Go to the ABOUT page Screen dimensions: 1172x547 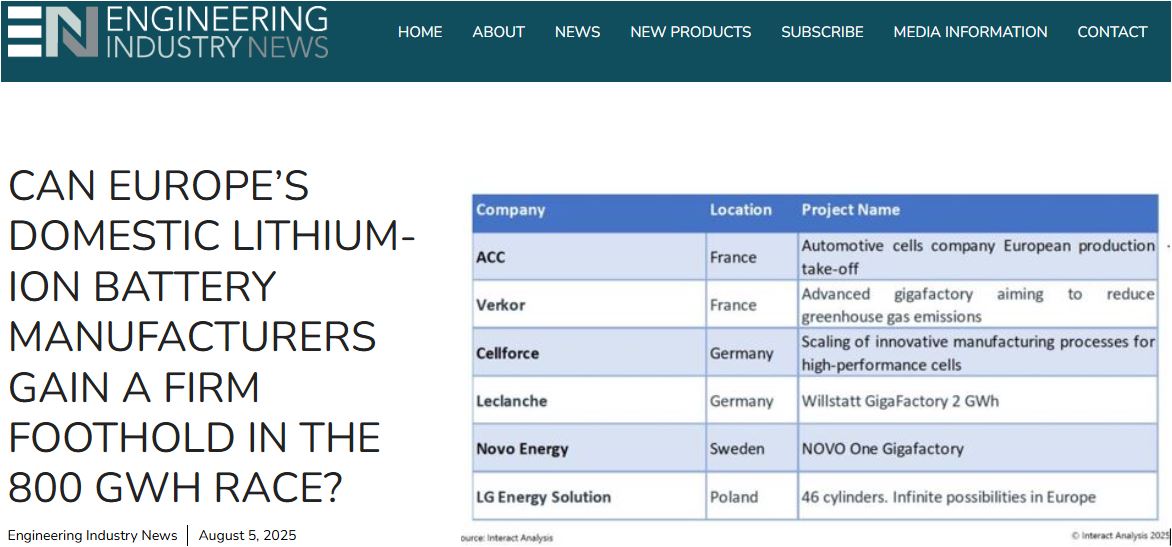tap(499, 32)
